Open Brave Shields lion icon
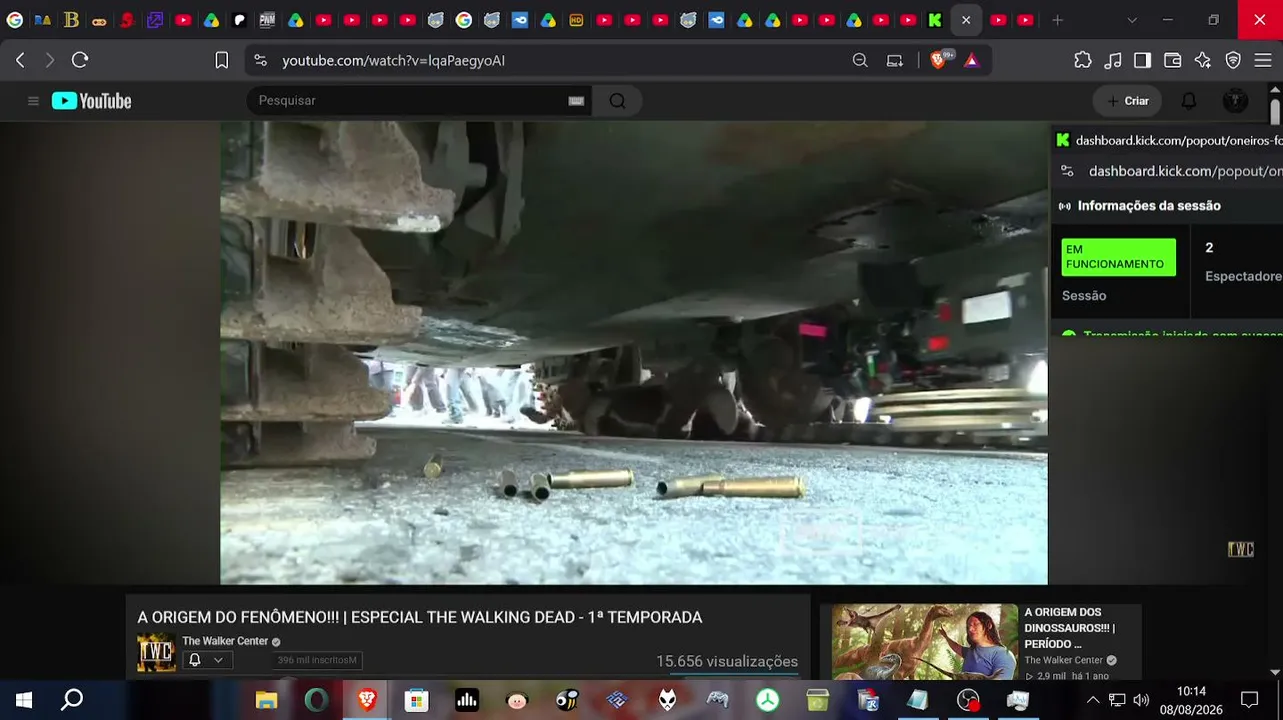Screen dimensions: 1283x720 [938, 60]
